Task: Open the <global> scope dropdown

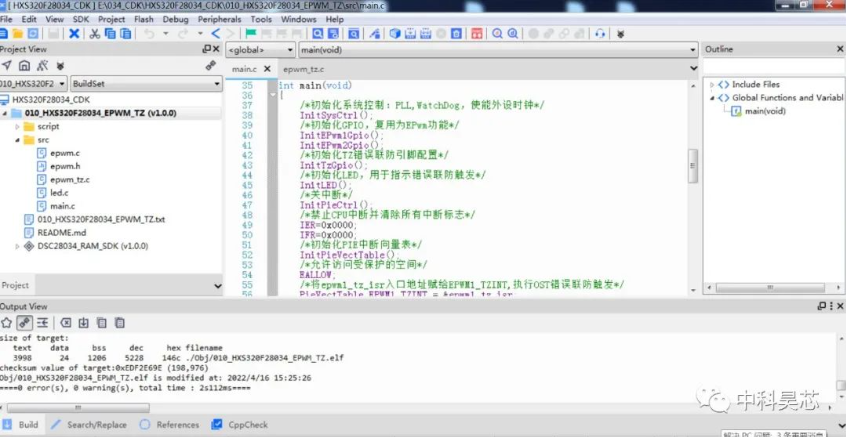Action: tap(261, 50)
